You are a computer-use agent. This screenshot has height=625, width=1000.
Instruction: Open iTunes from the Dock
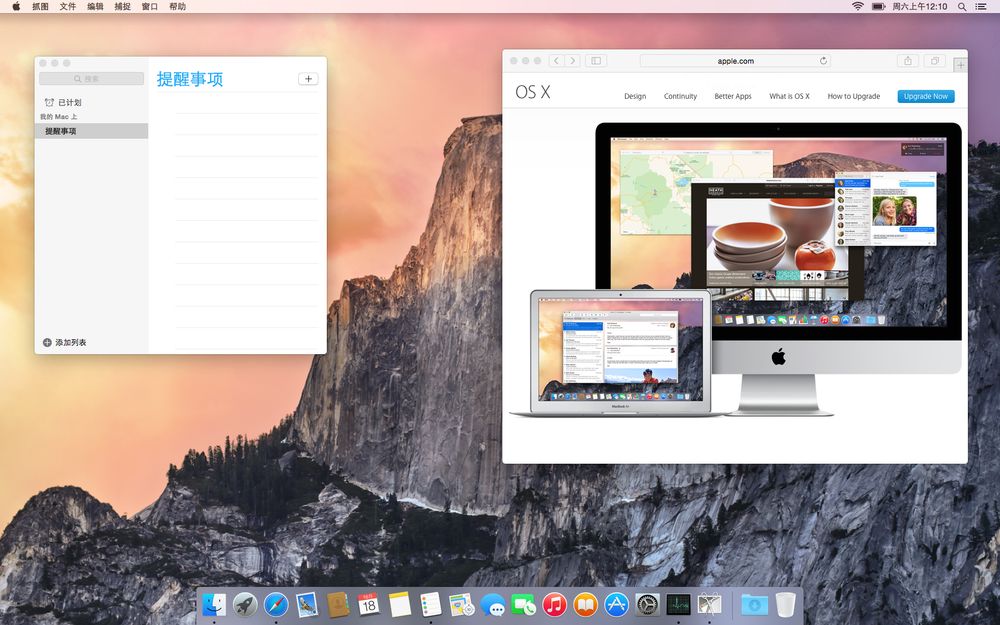(554, 605)
